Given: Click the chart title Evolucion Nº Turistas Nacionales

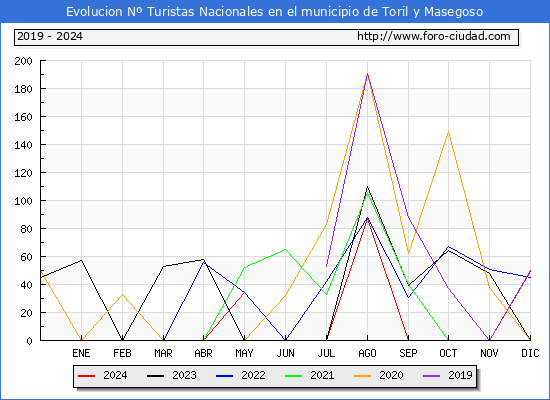Looking at the screenshot, I should [x=275, y=12].
